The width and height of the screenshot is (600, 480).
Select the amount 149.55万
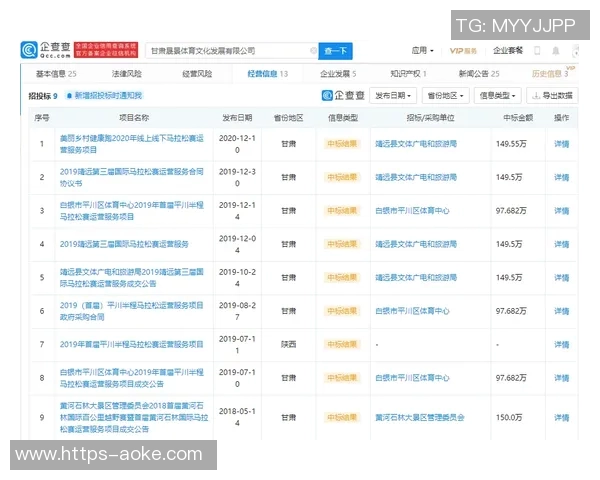(511, 144)
